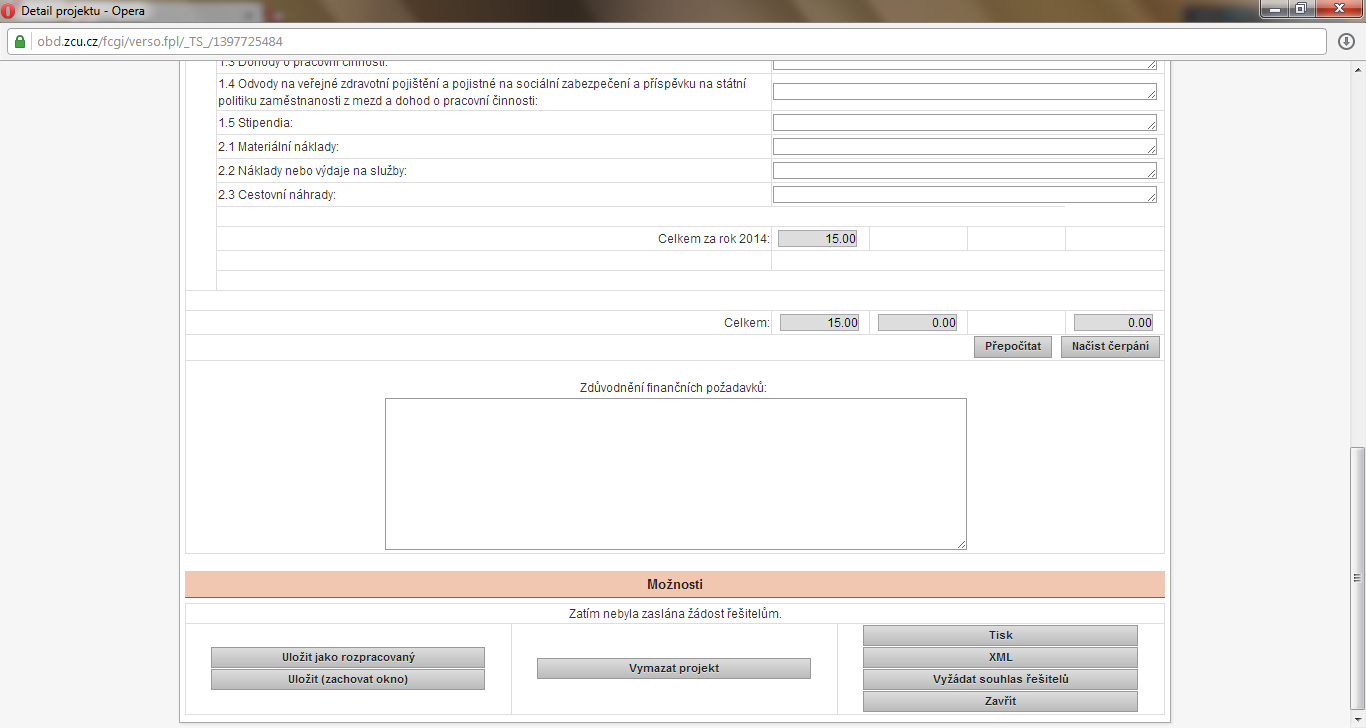Image resolution: width=1366 pixels, height=728 pixels.
Task: Click the Načíst čerpání button
Action: click(1110, 346)
